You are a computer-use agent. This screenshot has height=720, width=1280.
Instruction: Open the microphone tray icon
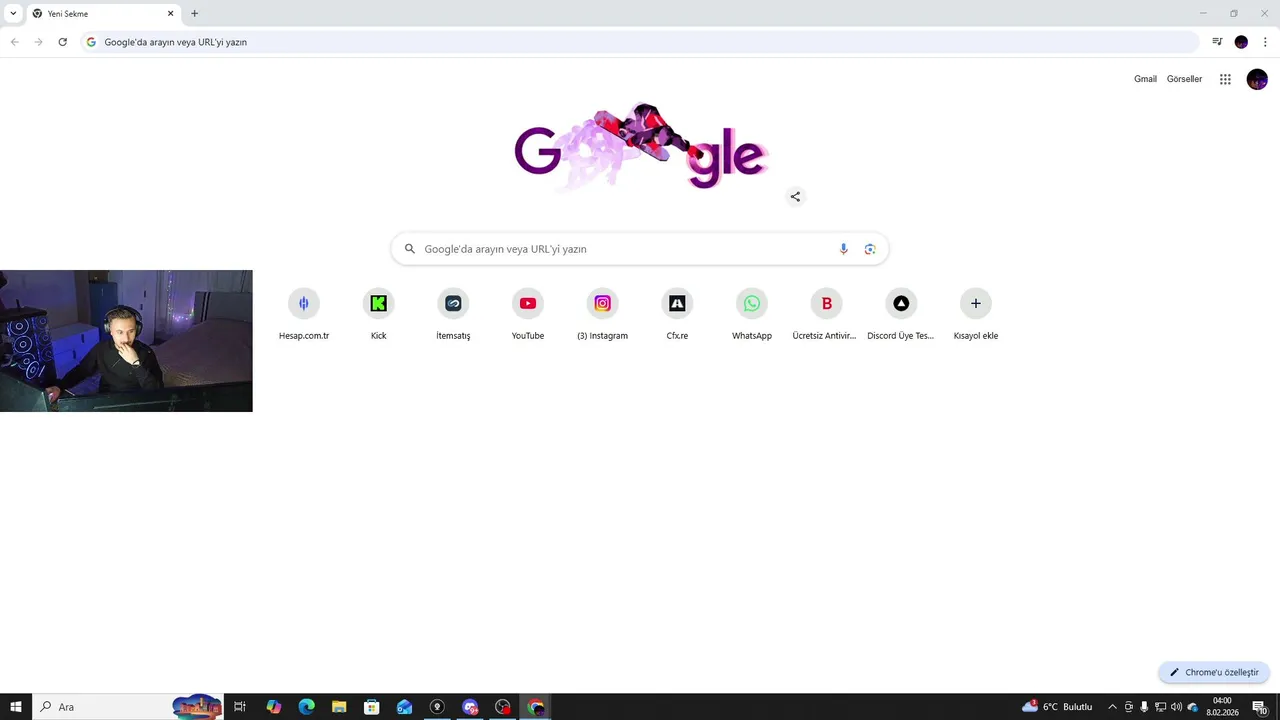click(x=1144, y=707)
